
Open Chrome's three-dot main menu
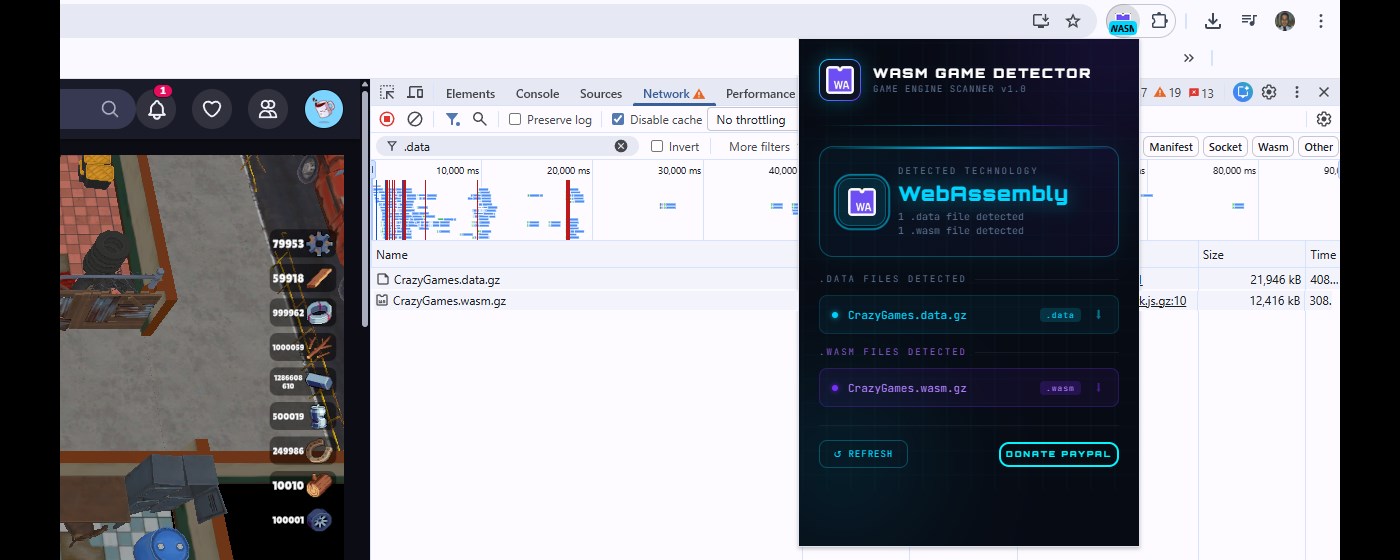(x=1321, y=21)
